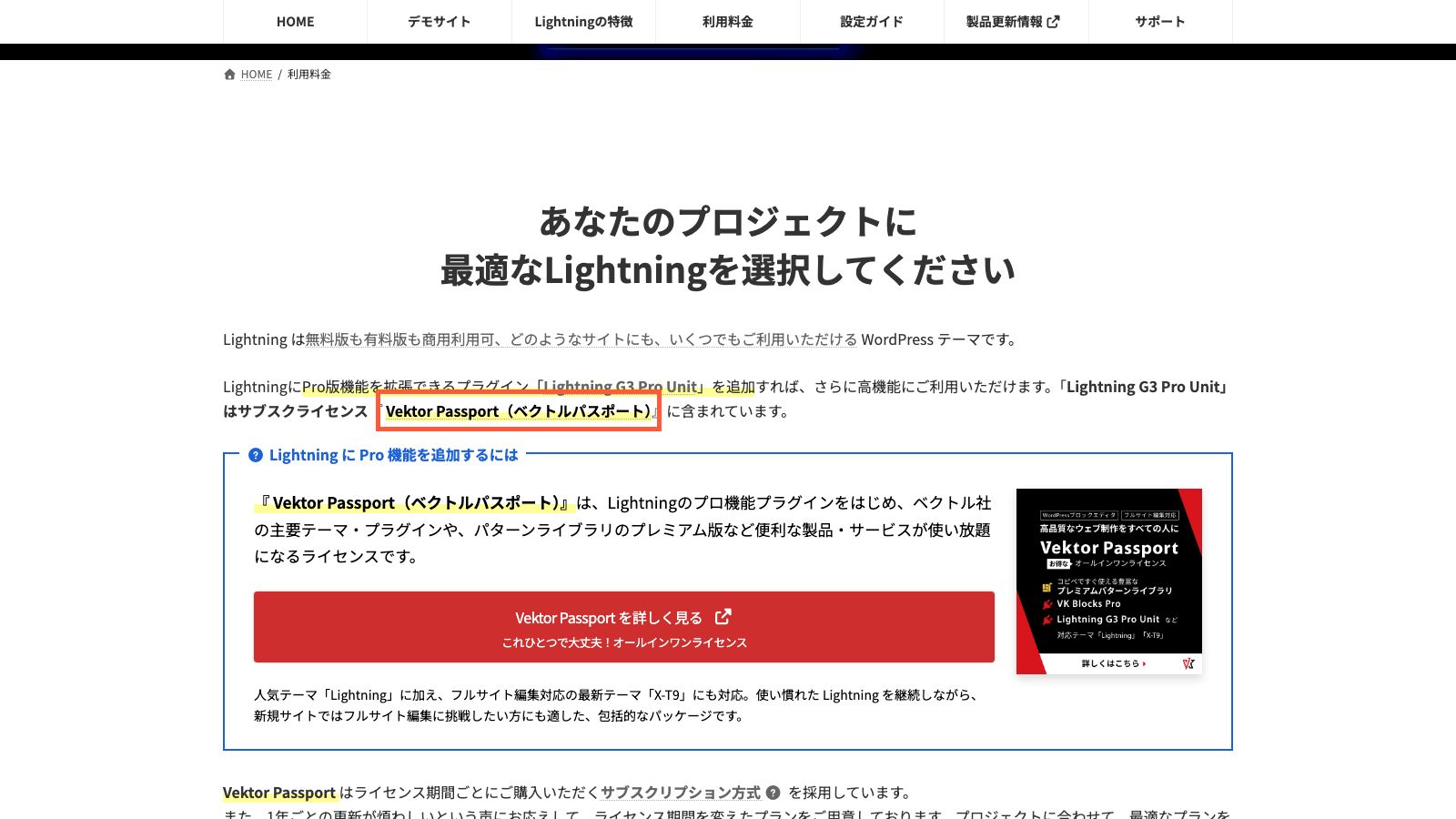Open the HOME navigation menu item
The height and width of the screenshot is (819, 1456).
(295, 22)
